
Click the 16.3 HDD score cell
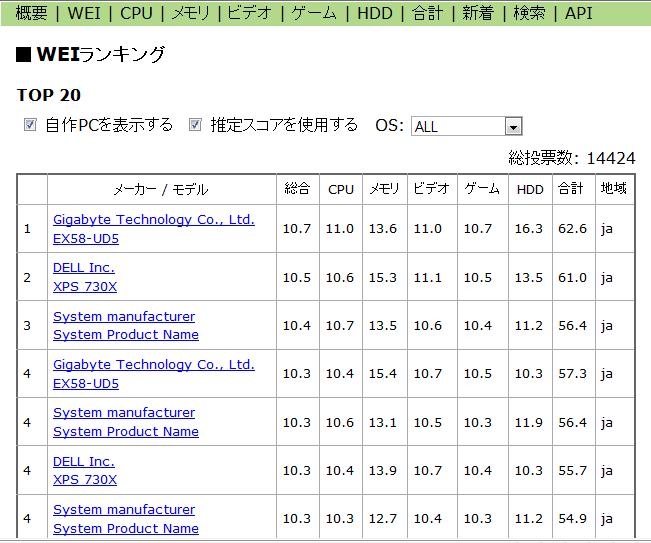[x=529, y=228]
